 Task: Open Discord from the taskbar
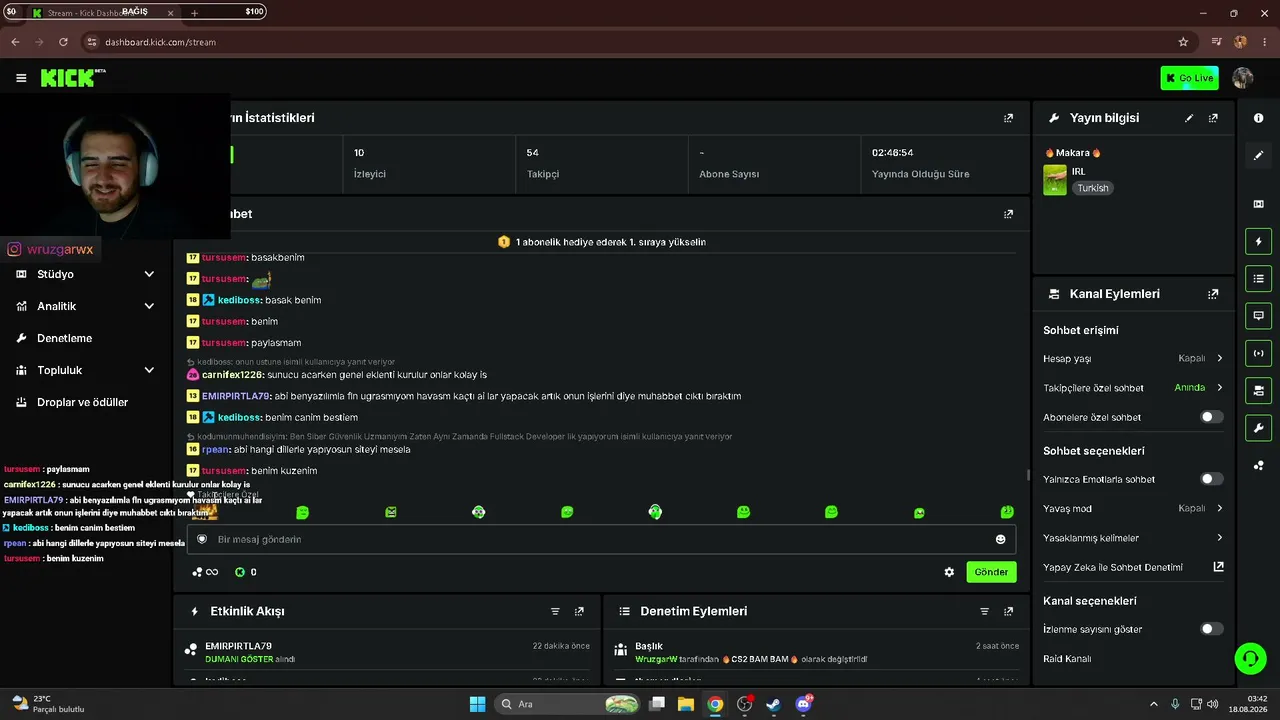click(803, 704)
